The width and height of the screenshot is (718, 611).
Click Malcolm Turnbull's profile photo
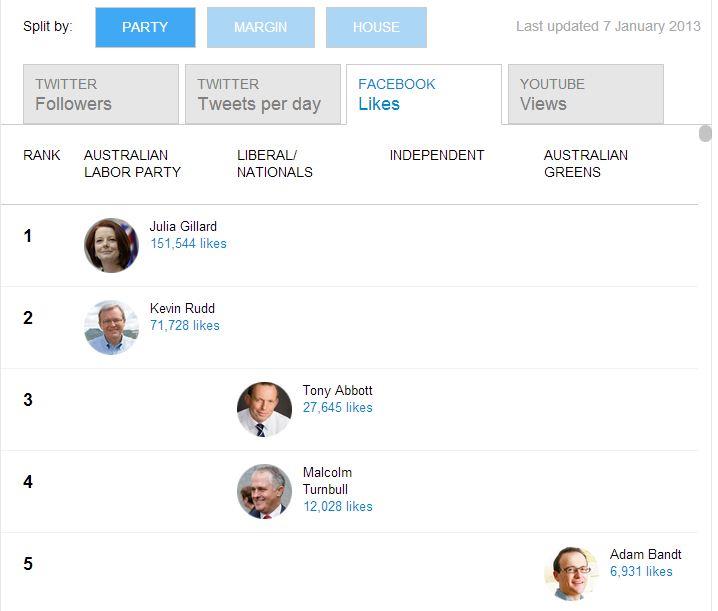click(264, 491)
